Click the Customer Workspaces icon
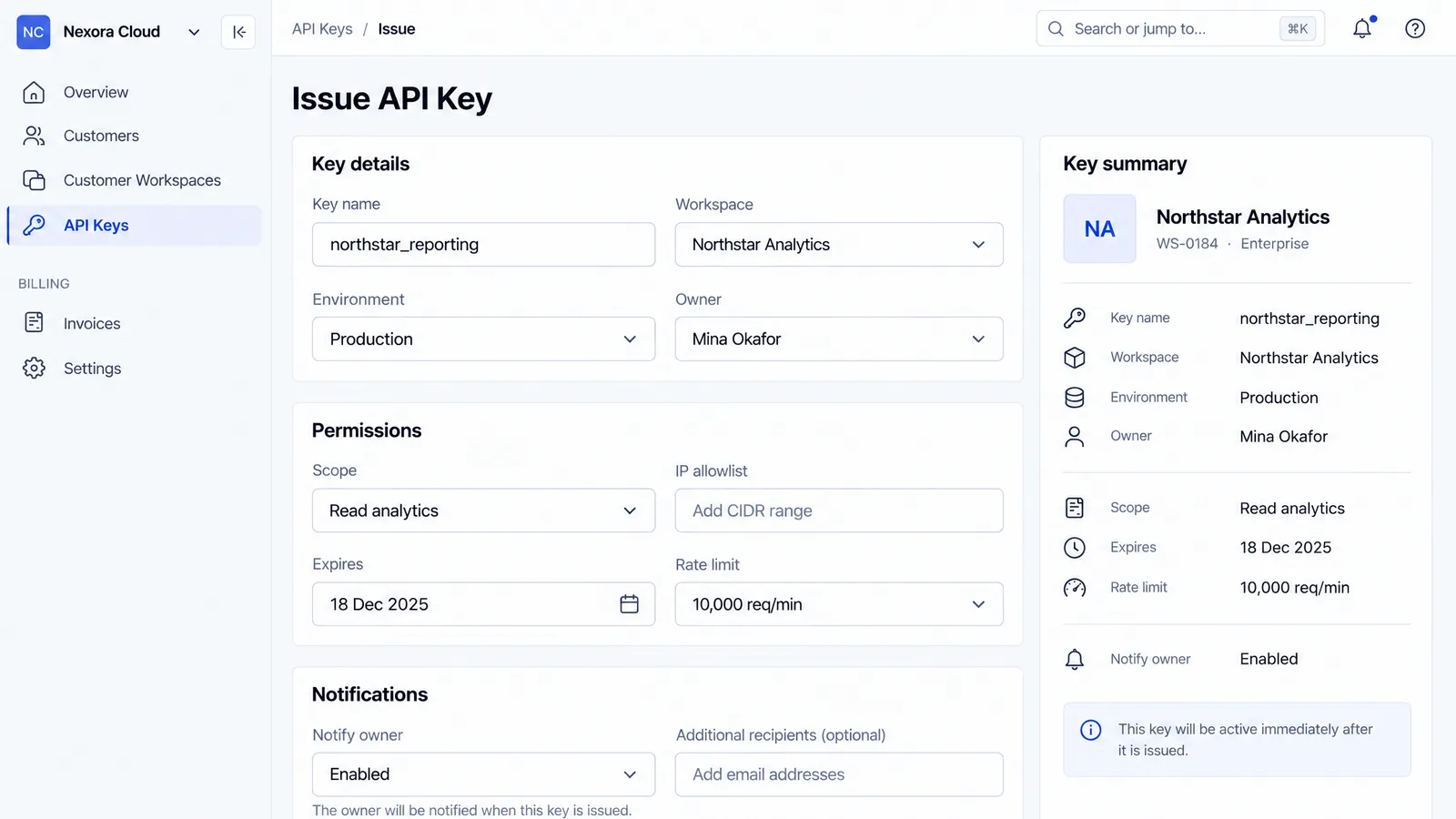This screenshot has height=819, width=1456. [34, 180]
